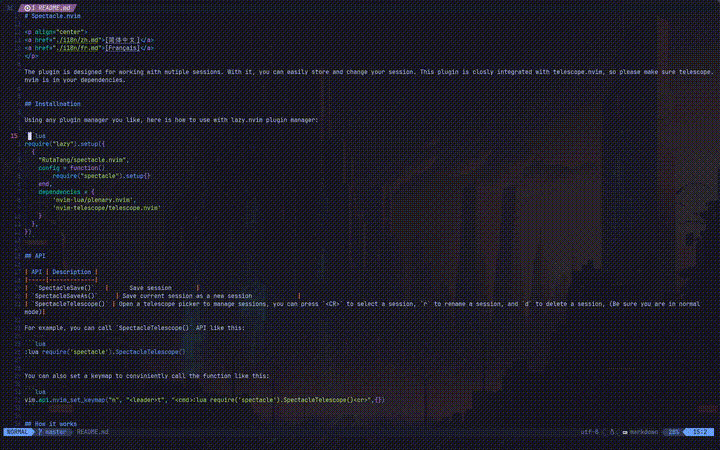Click the 28% scroll position indicator

click(673, 432)
